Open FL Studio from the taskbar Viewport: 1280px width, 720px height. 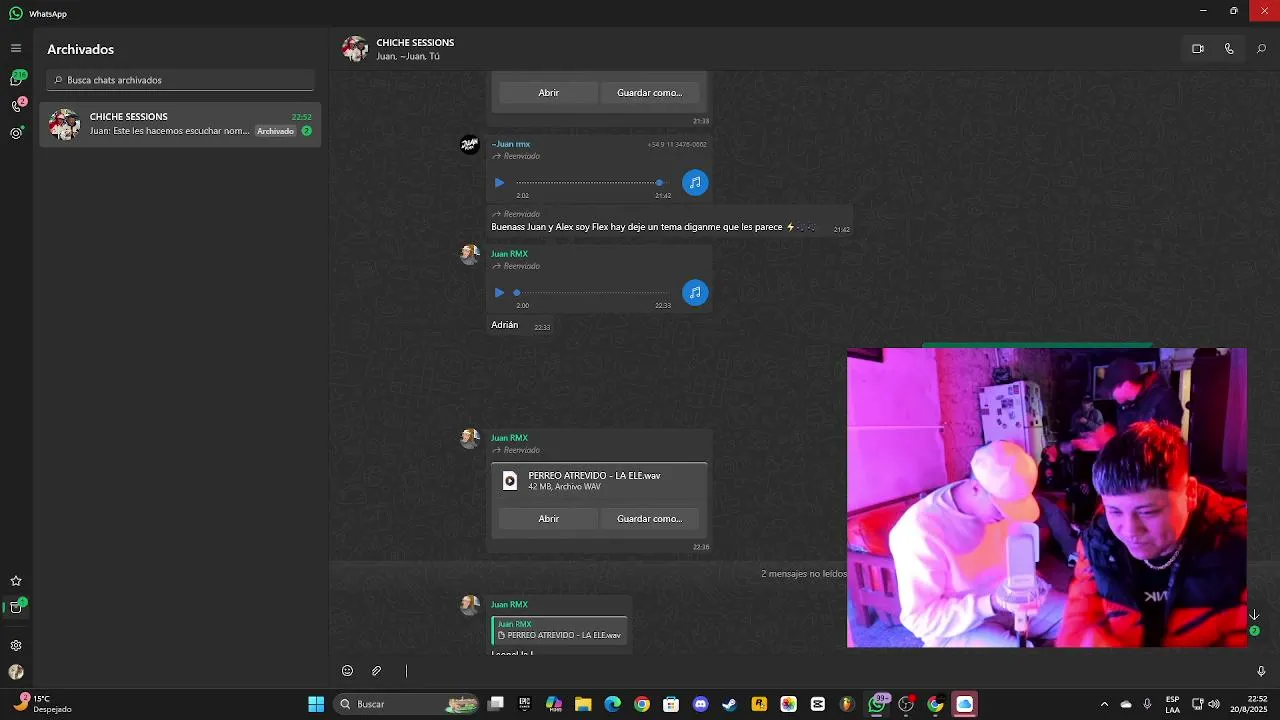847,704
